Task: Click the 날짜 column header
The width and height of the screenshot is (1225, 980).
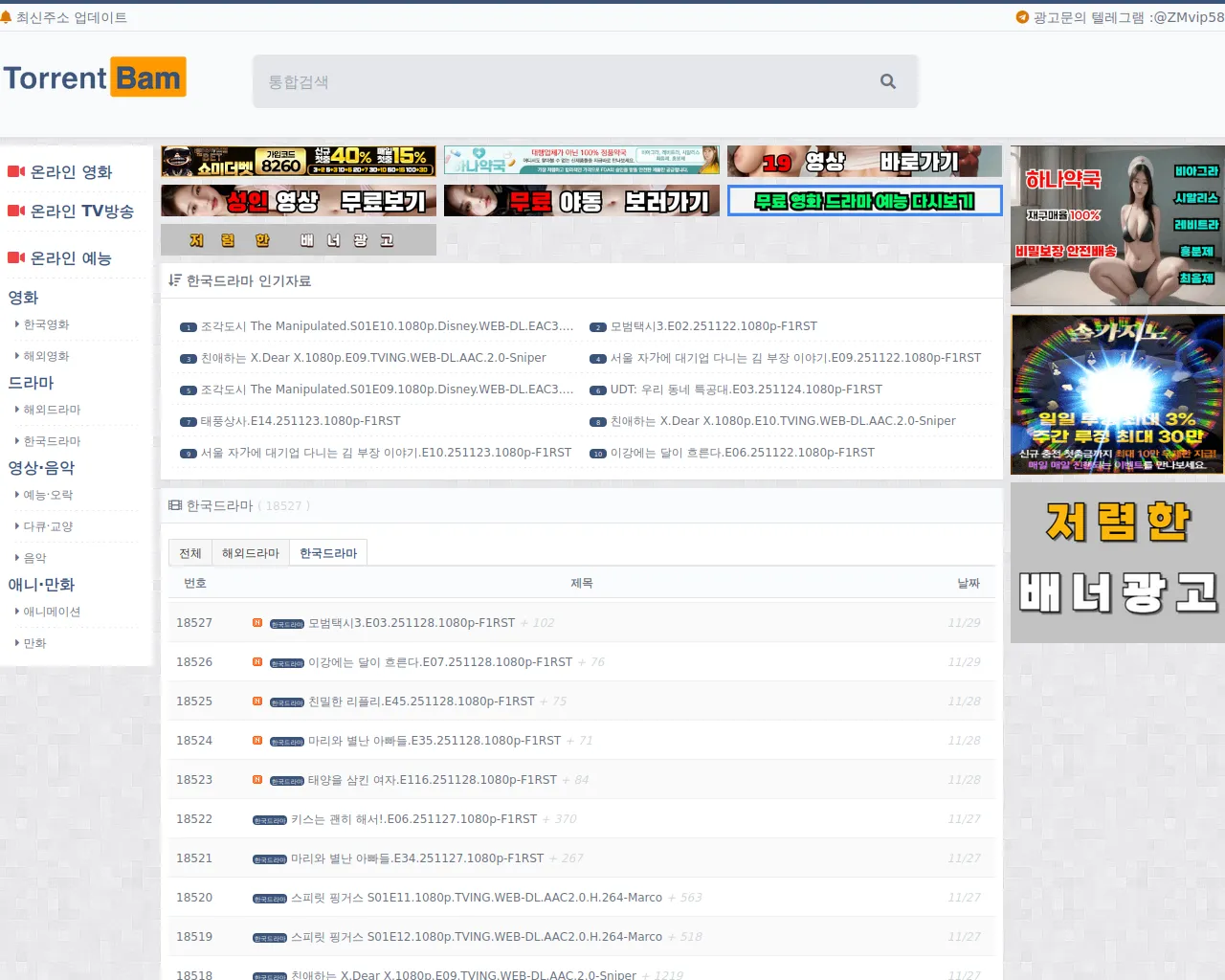Action: coord(969,583)
